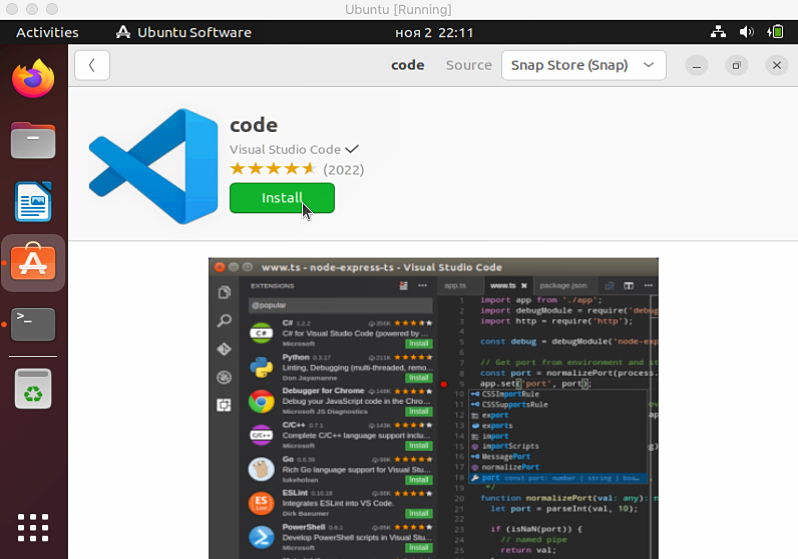Click the Visual Studio Code screenshot
The image size is (798, 559).
coord(433,407)
